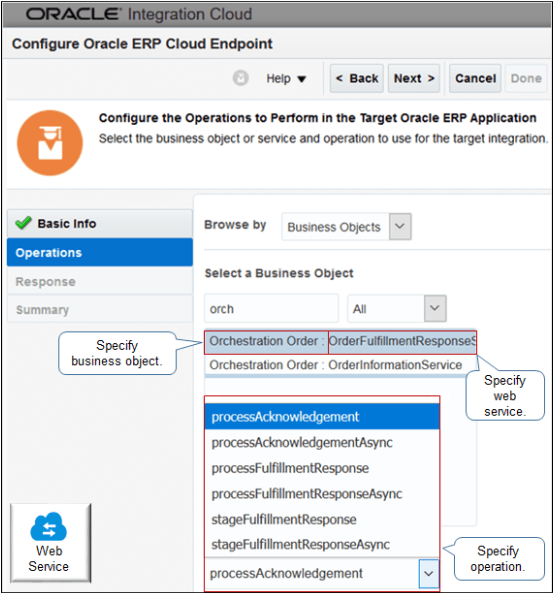Screen dimensions: 554x594
Task: Select the Response step
Action: click(x=100, y=281)
